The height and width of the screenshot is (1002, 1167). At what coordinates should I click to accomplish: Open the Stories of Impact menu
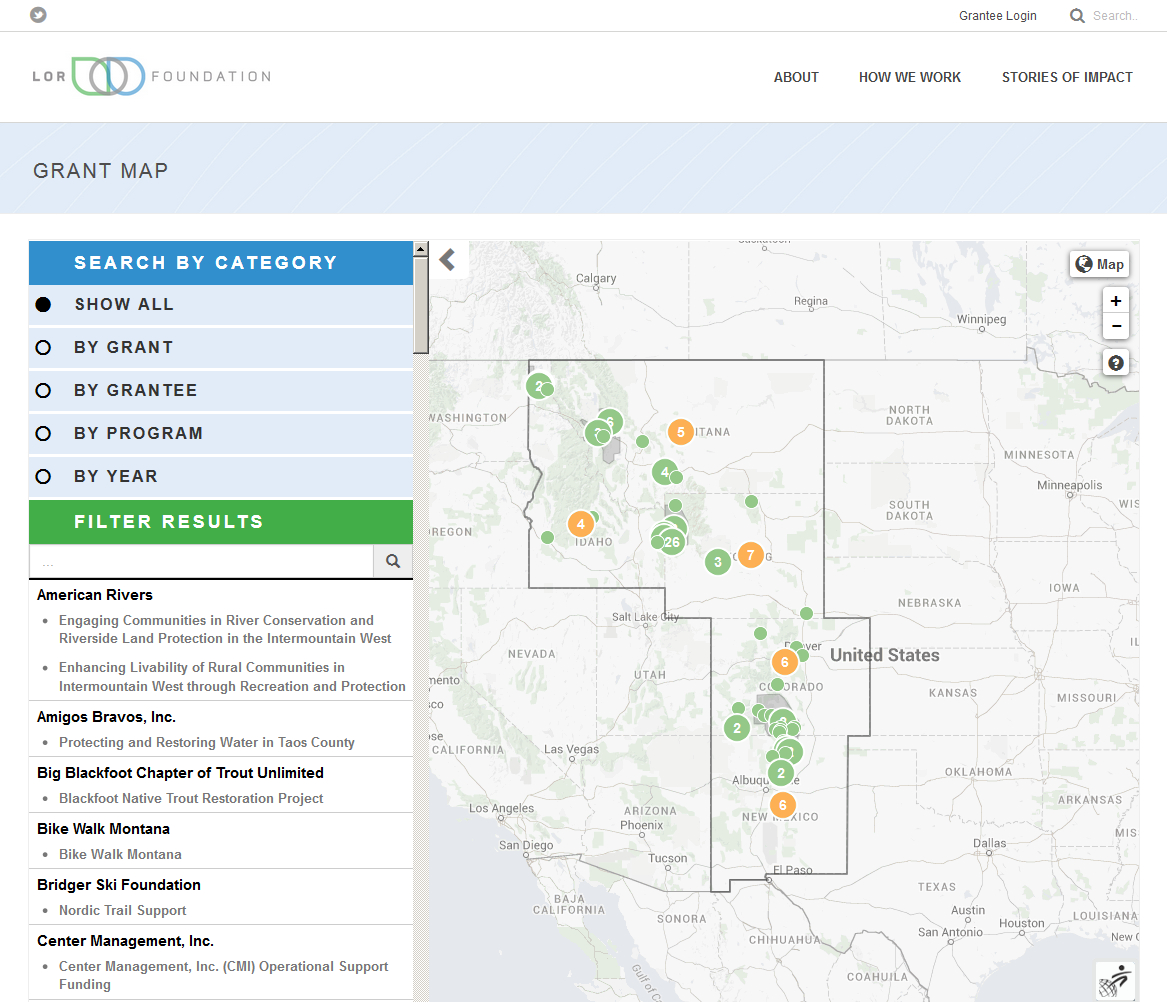pyautogui.click(x=1067, y=77)
